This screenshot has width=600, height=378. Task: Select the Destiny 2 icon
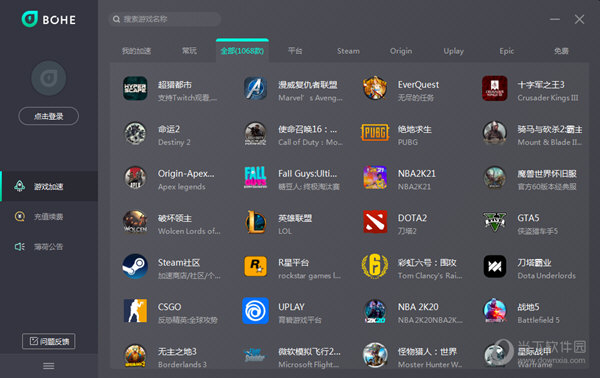(x=135, y=133)
